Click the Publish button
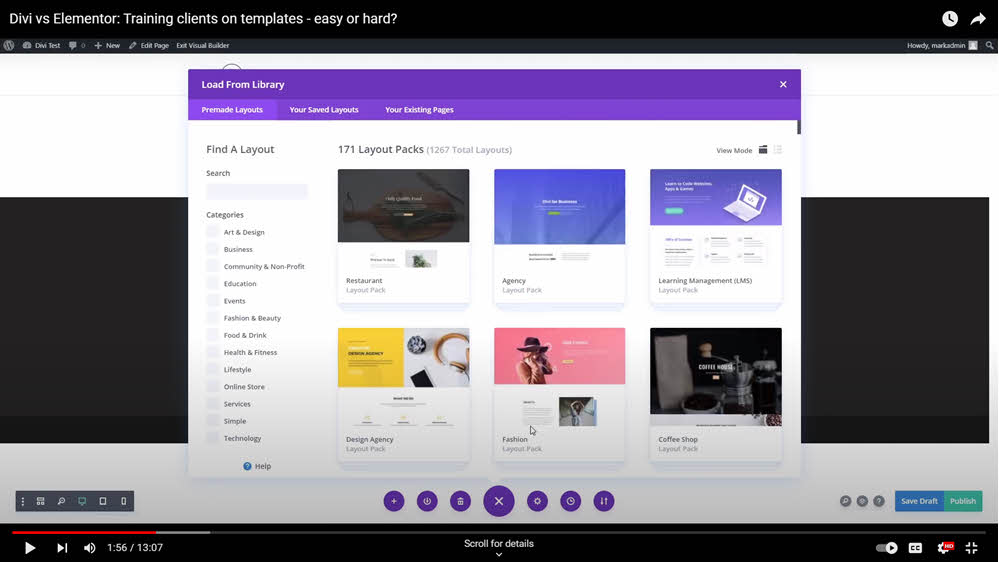This screenshot has width=999, height=562. click(963, 501)
